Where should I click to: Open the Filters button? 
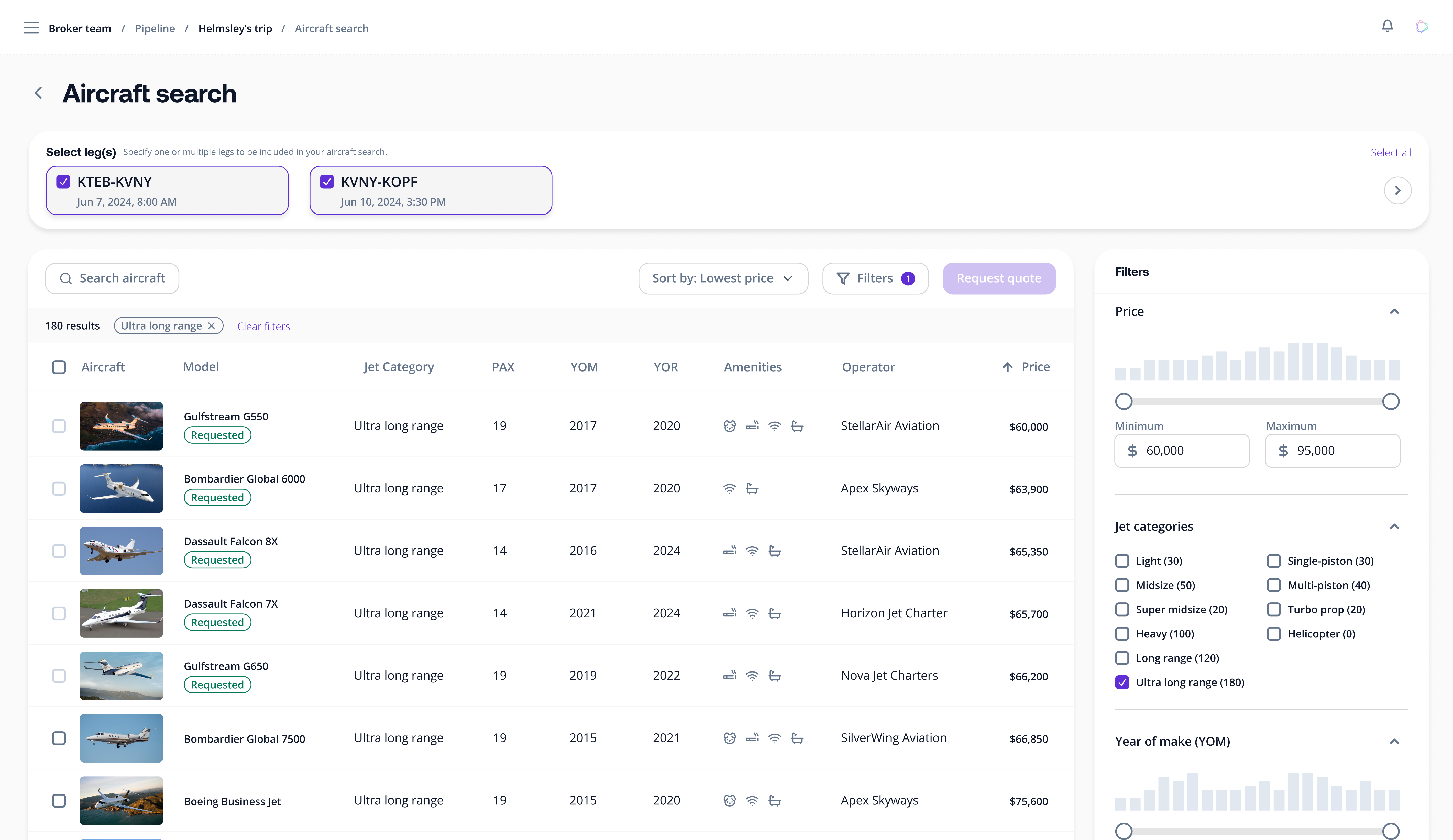[x=875, y=278]
